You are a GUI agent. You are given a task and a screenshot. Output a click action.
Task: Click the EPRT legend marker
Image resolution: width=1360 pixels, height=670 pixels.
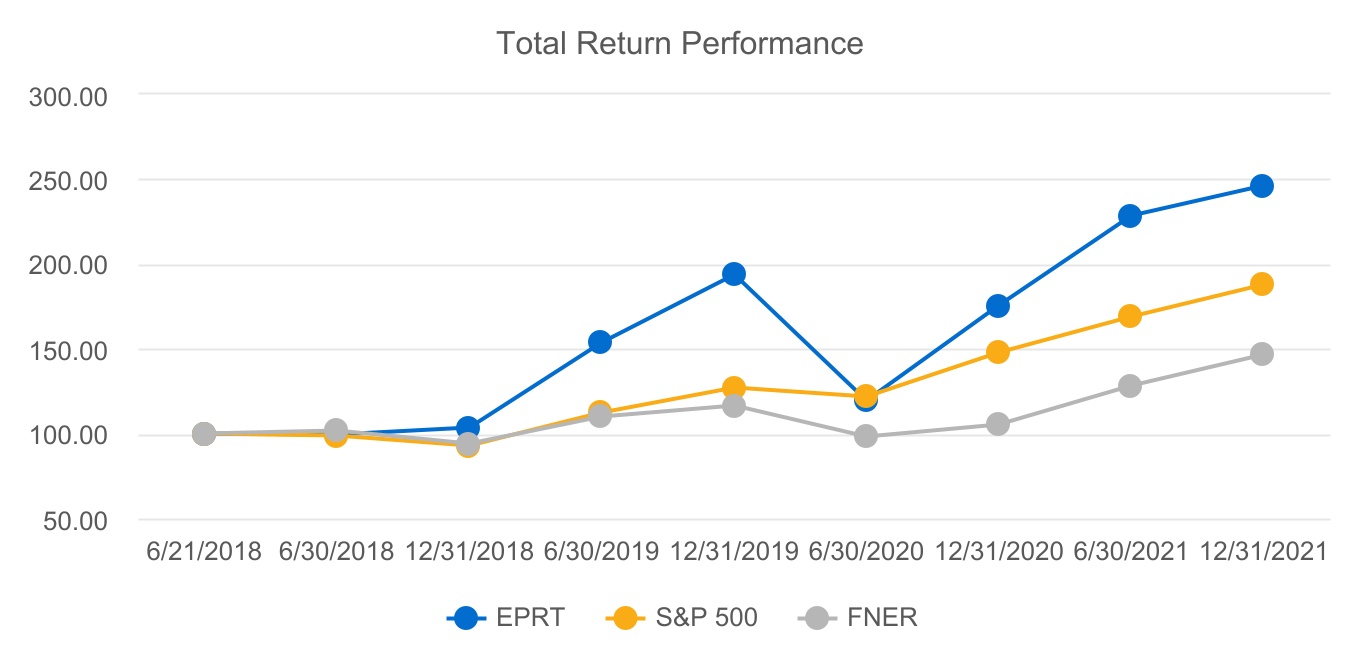pos(465,618)
